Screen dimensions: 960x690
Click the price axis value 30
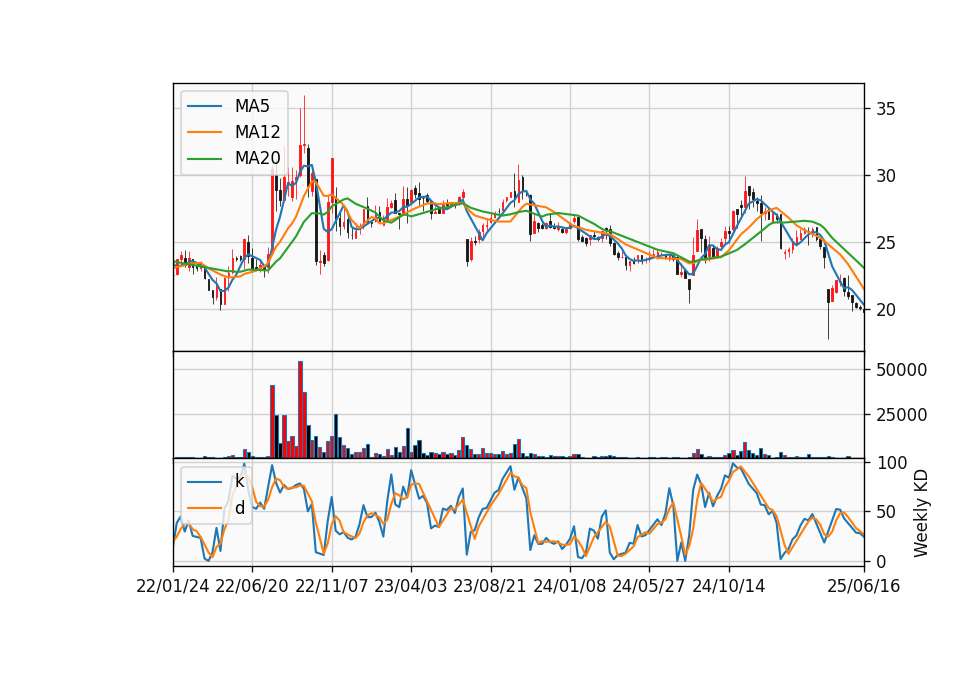886,176
